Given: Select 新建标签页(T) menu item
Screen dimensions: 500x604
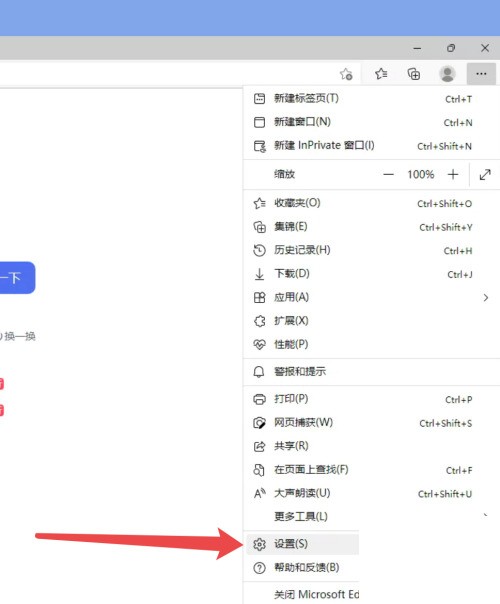Looking at the screenshot, I should [x=371, y=99].
